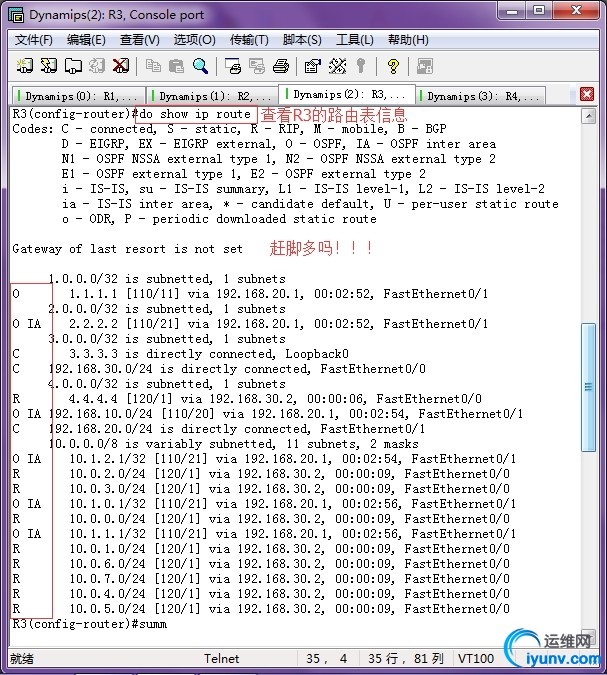Screen dimensions: 607x675
Task: Click the 10.0.2.0/24 RIP route line
Action: coord(260,474)
